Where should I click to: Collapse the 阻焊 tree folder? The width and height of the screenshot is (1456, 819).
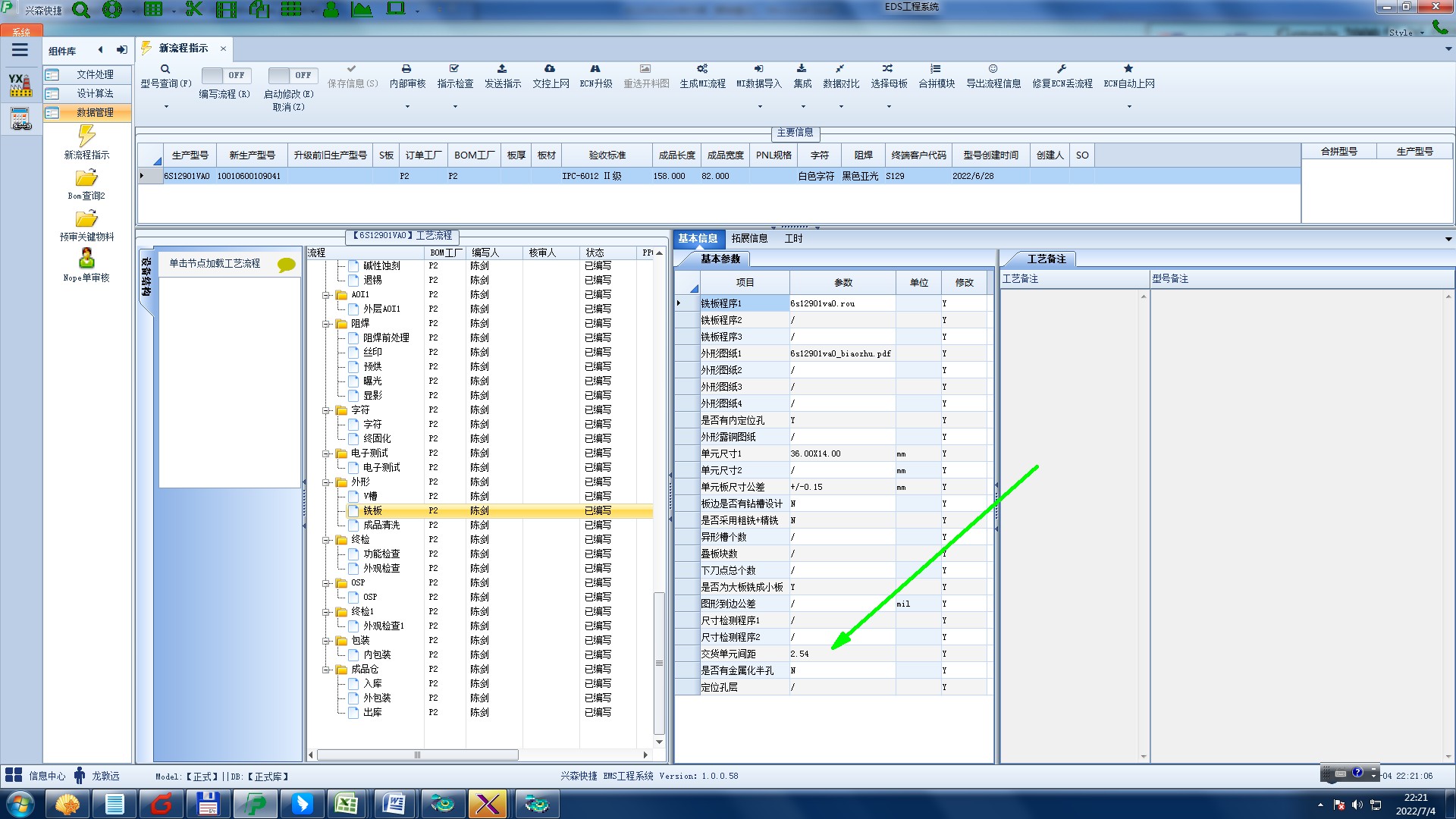(326, 324)
